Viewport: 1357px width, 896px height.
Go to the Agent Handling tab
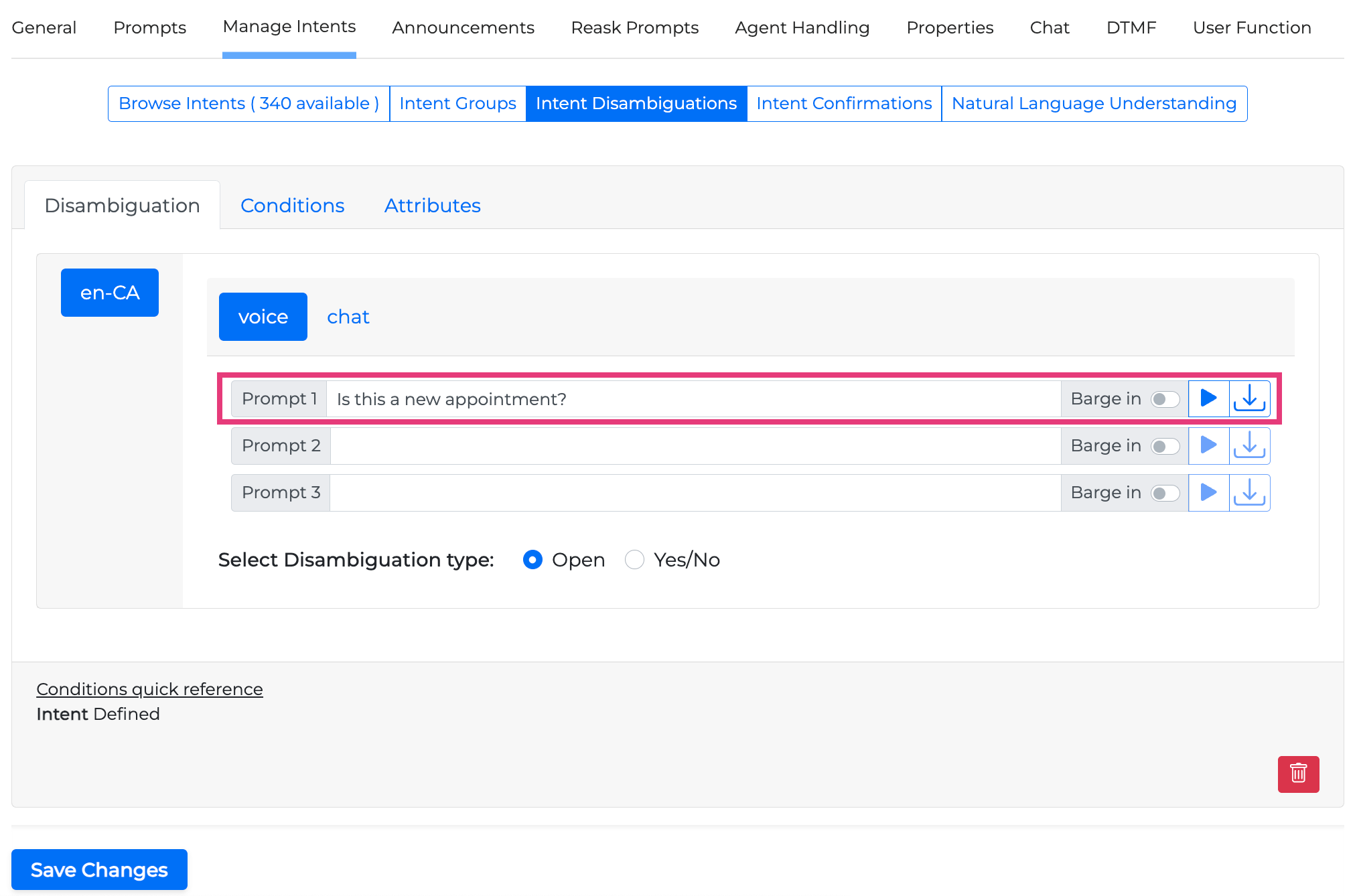(x=802, y=27)
